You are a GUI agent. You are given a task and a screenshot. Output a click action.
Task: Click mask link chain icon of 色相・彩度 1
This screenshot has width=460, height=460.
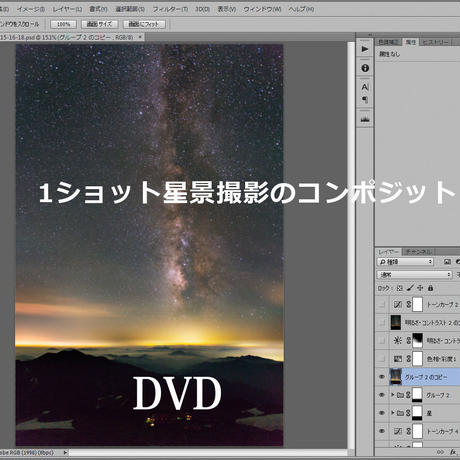[x=408, y=359]
